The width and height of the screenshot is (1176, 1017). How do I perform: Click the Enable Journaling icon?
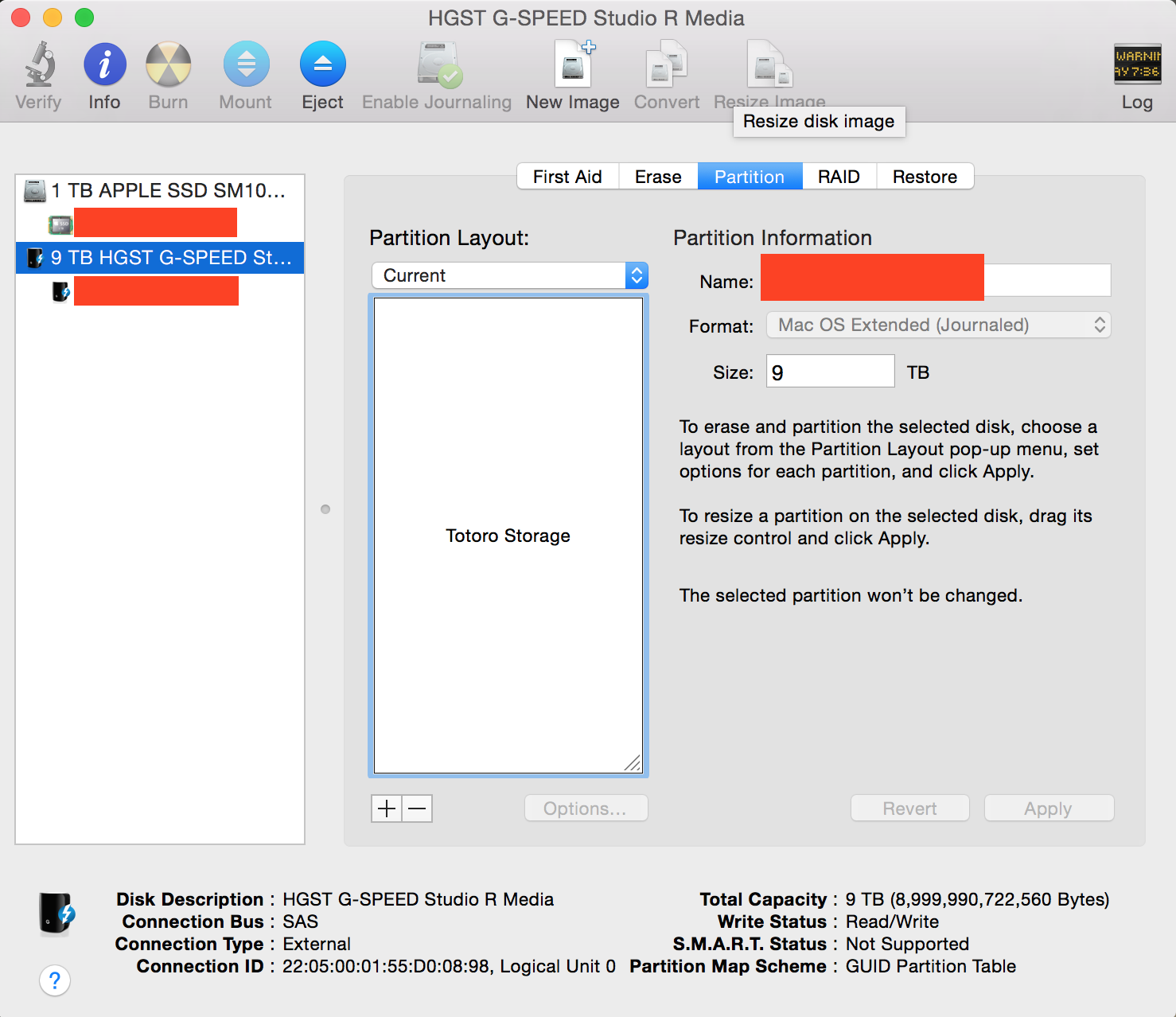438,65
